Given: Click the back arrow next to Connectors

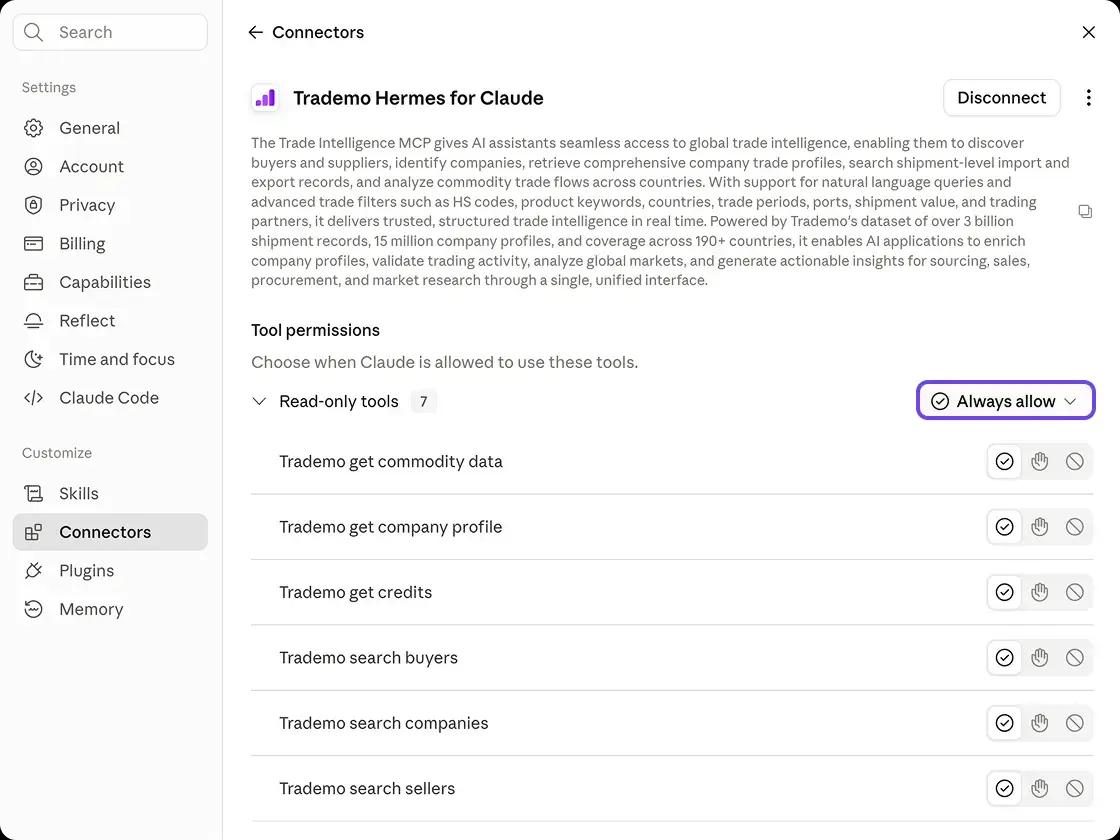Looking at the screenshot, I should pyautogui.click(x=255, y=32).
